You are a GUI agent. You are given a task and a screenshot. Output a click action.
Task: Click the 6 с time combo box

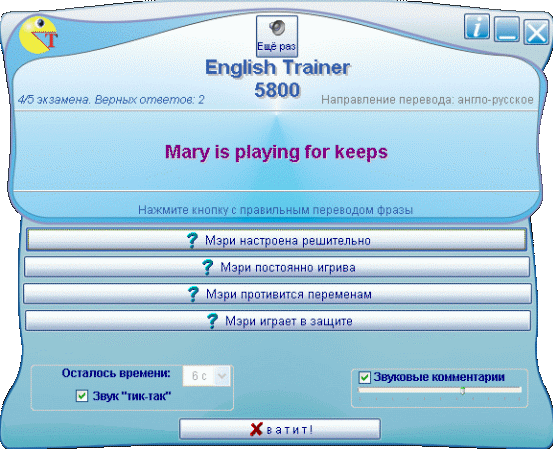click(x=206, y=376)
